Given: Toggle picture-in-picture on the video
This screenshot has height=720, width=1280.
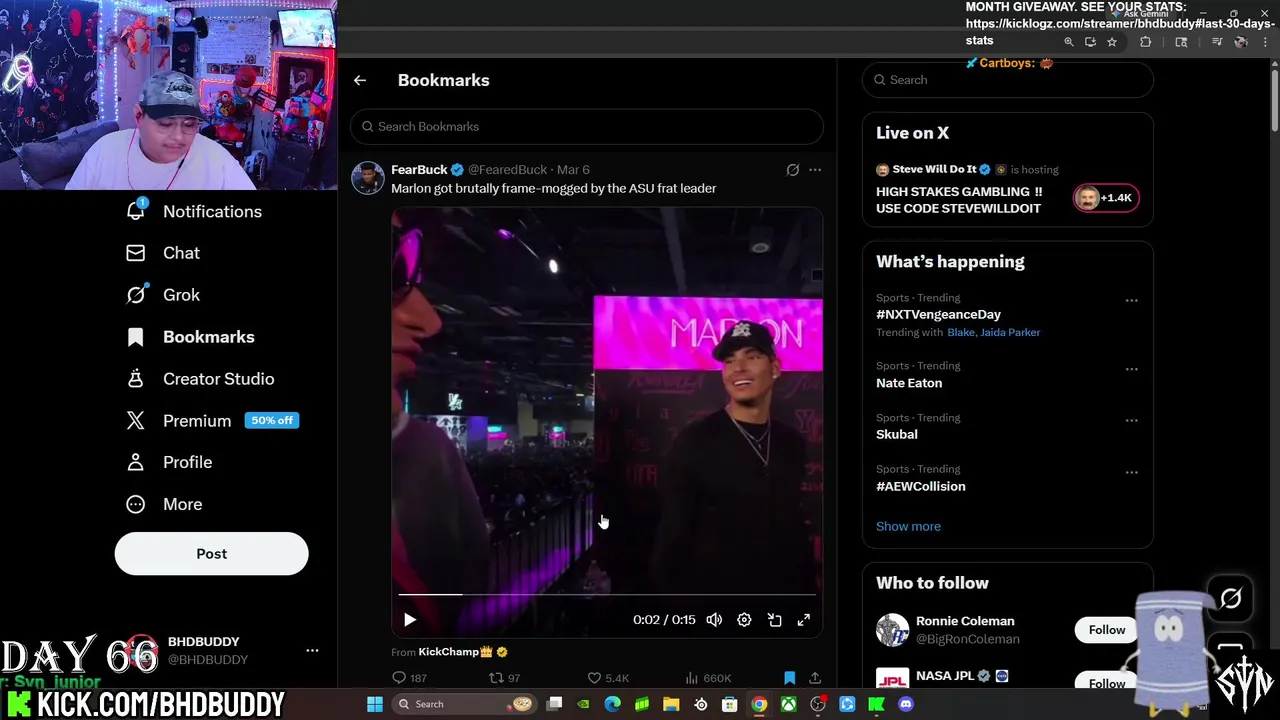Looking at the screenshot, I should click(x=774, y=620).
